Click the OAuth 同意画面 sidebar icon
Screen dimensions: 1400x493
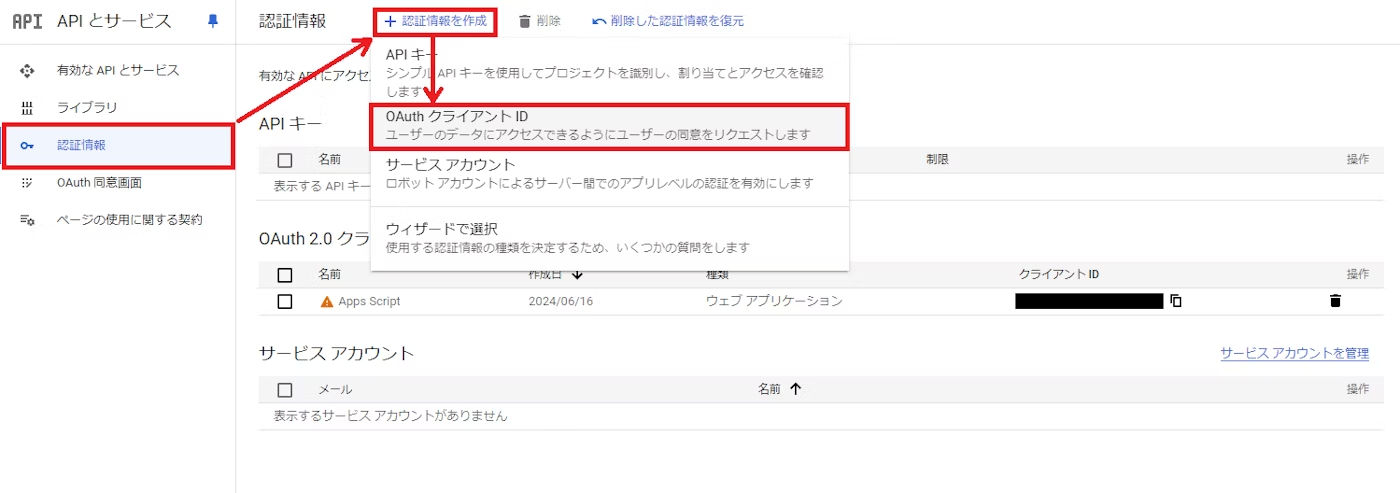(x=27, y=182)
